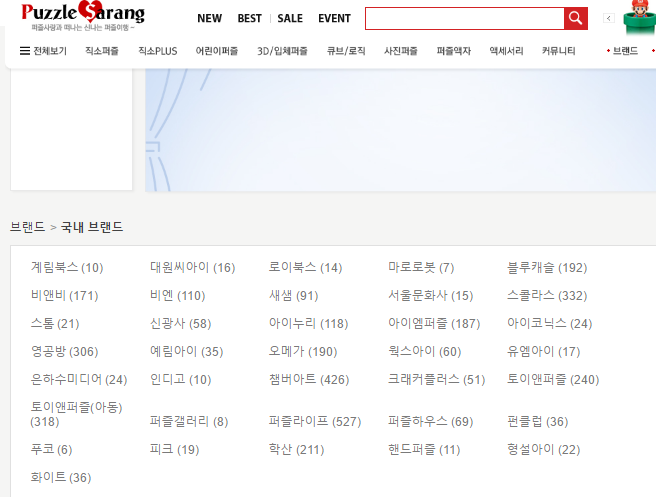The width and height of the screenshot is (656, 497).
Task: Open brand 푸코 (6)
Action: coord(51,449)
